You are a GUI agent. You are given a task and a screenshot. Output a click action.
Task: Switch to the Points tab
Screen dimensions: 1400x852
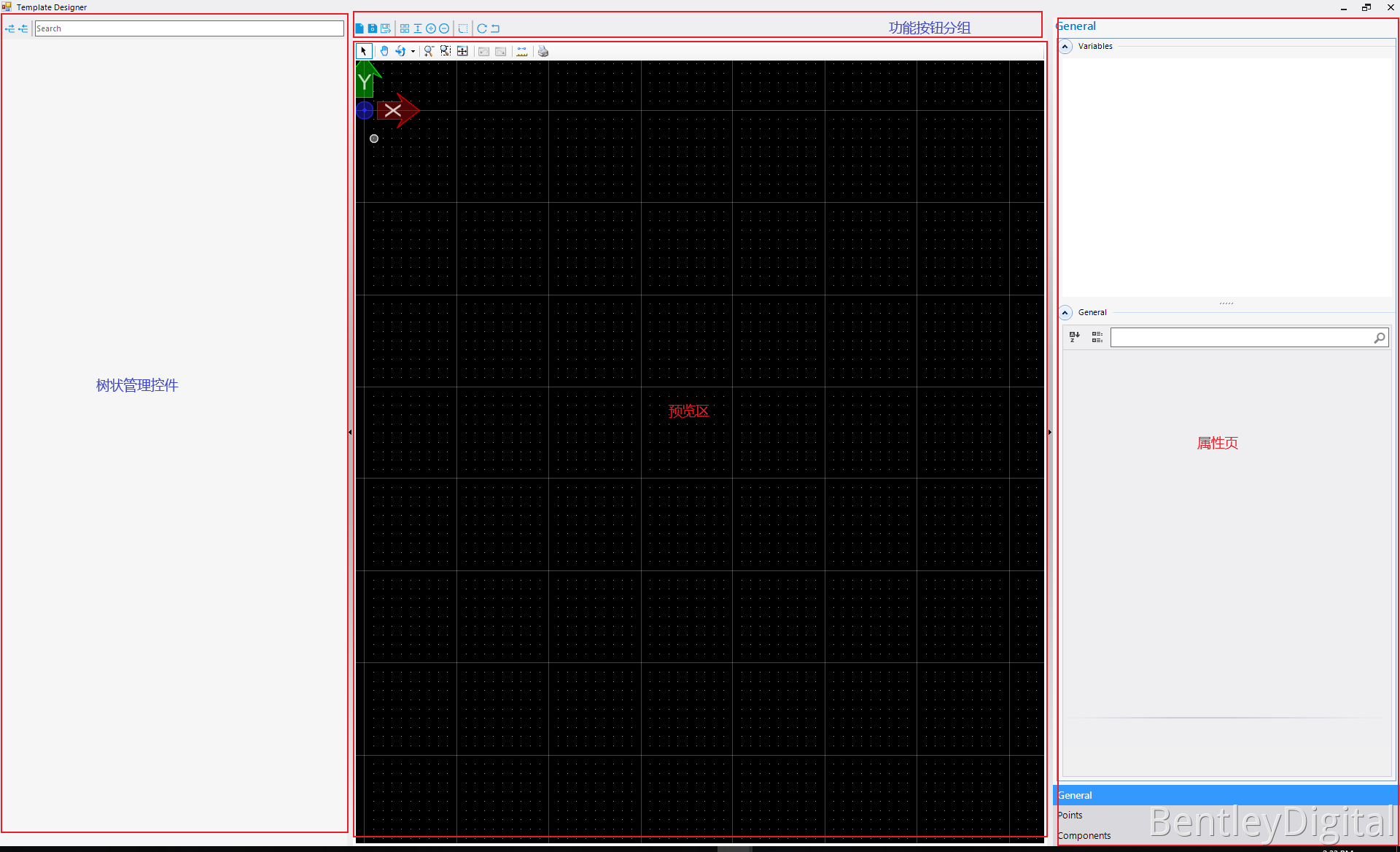1070,815
